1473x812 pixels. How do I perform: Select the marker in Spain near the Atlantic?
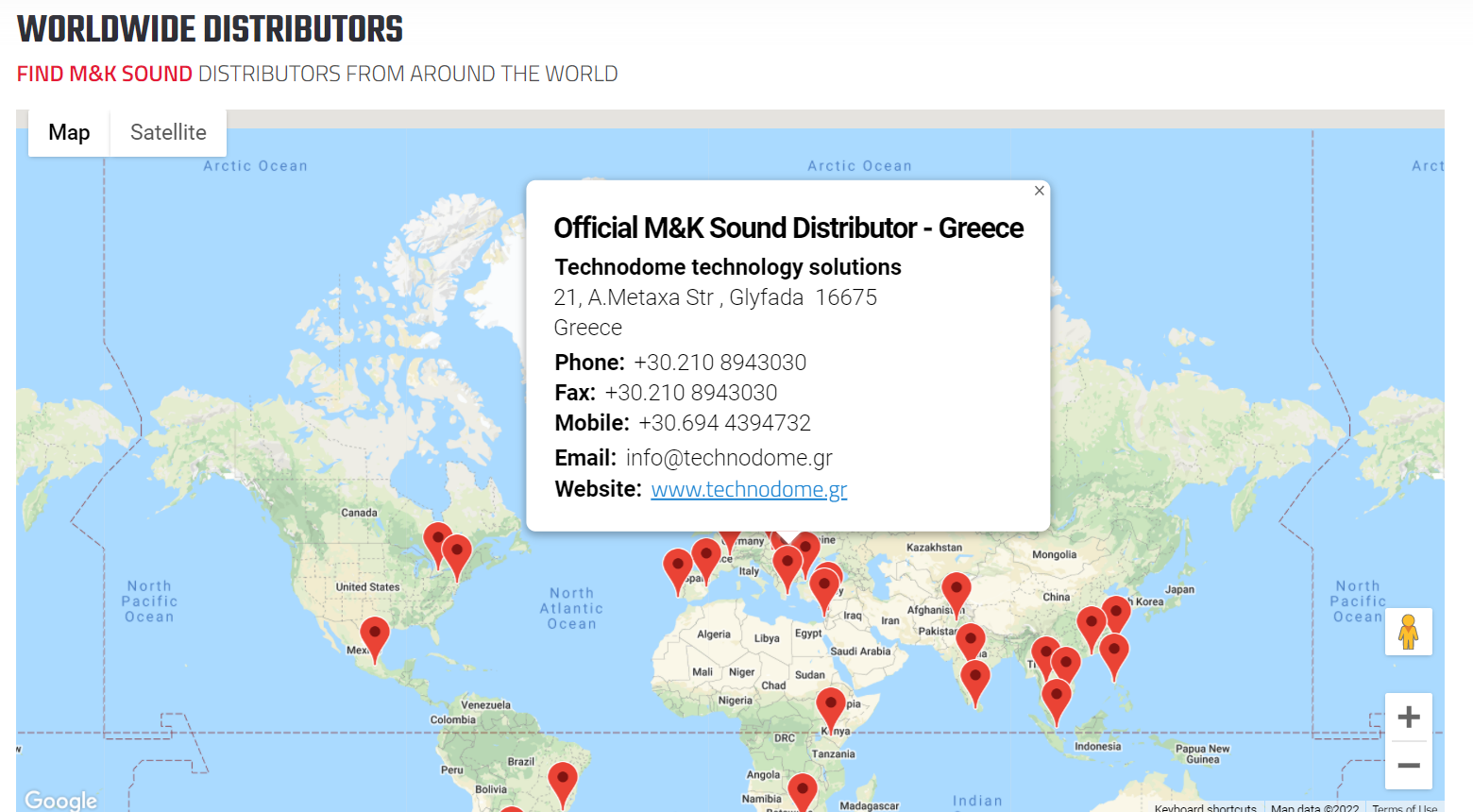[x=678, y=571]
